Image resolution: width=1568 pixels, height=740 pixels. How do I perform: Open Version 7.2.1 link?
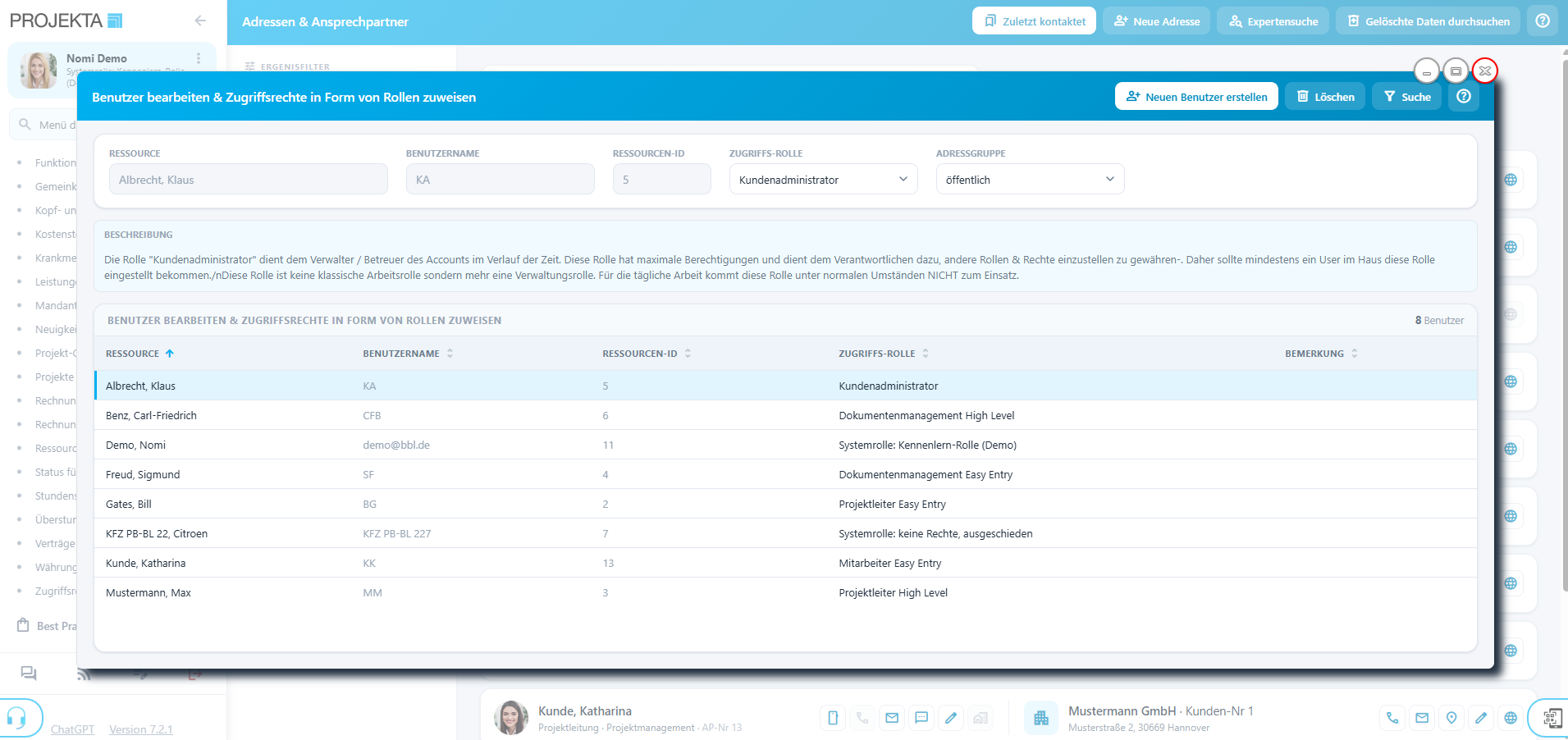pos(141,729)
